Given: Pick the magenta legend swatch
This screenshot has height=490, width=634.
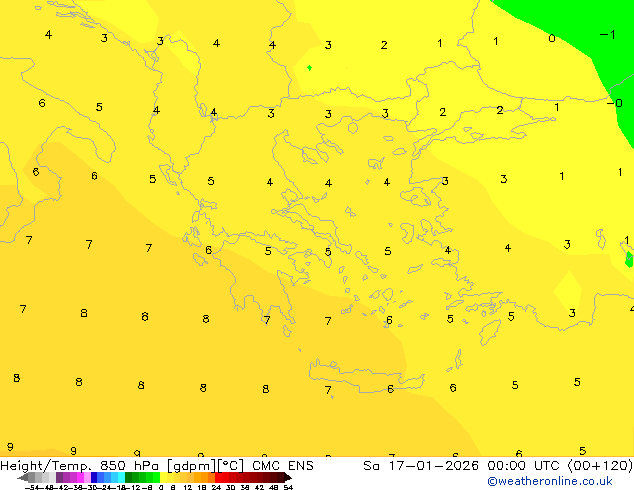Looking at the screenshot, I should pos(80,477).
